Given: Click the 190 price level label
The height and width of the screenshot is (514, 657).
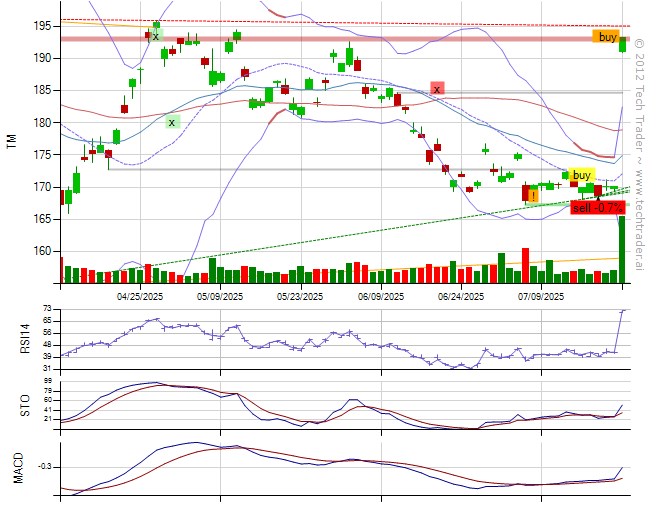Looking at the screenshot, I should click(x=42, y=58).
